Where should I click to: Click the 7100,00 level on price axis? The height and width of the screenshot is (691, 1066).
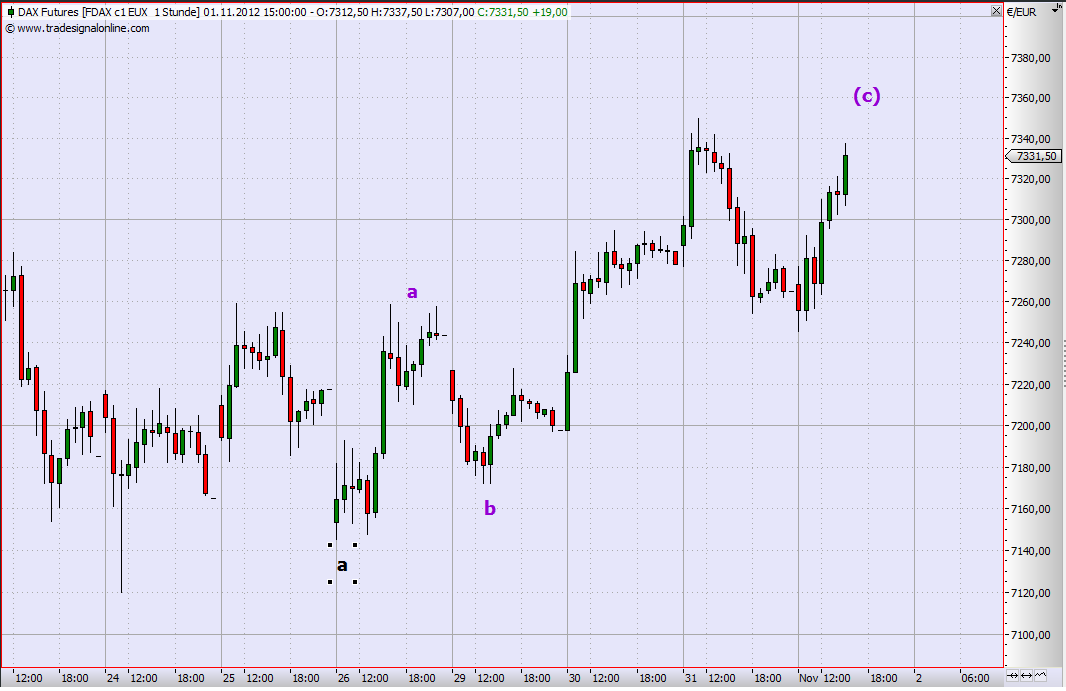[1030, 635]
